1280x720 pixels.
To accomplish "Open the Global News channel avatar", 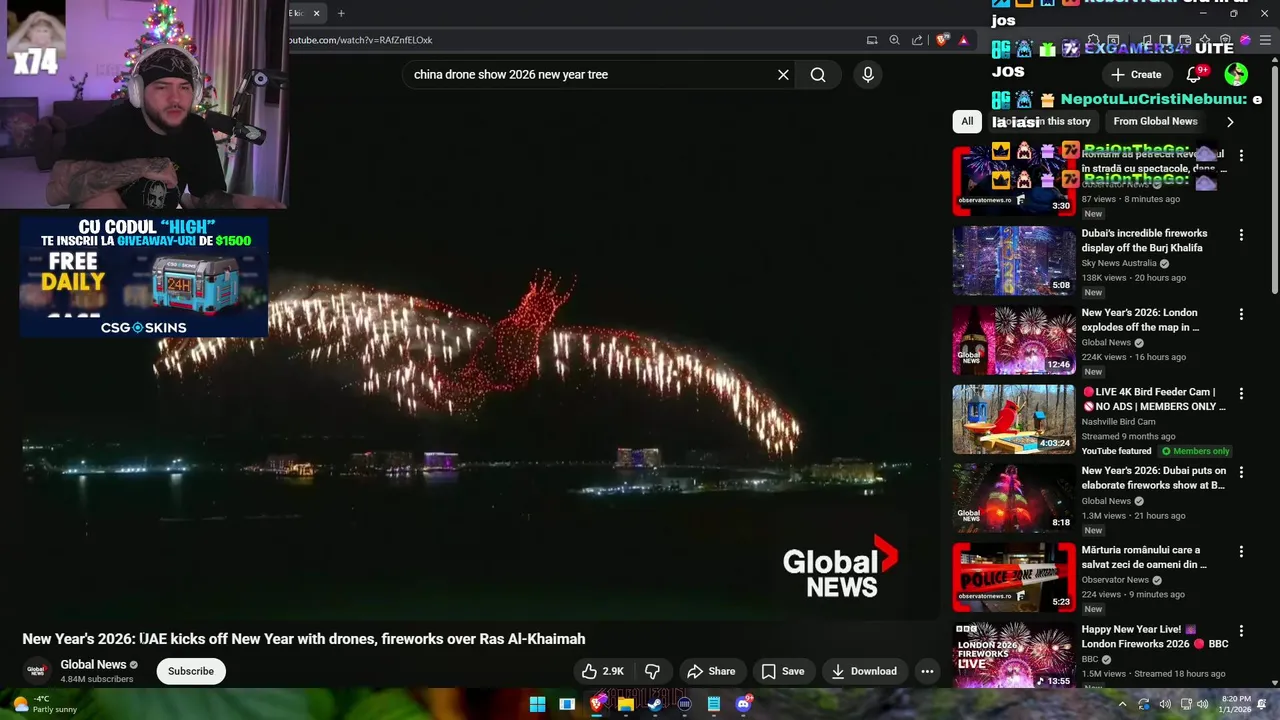I will click(x=37, y=671).
